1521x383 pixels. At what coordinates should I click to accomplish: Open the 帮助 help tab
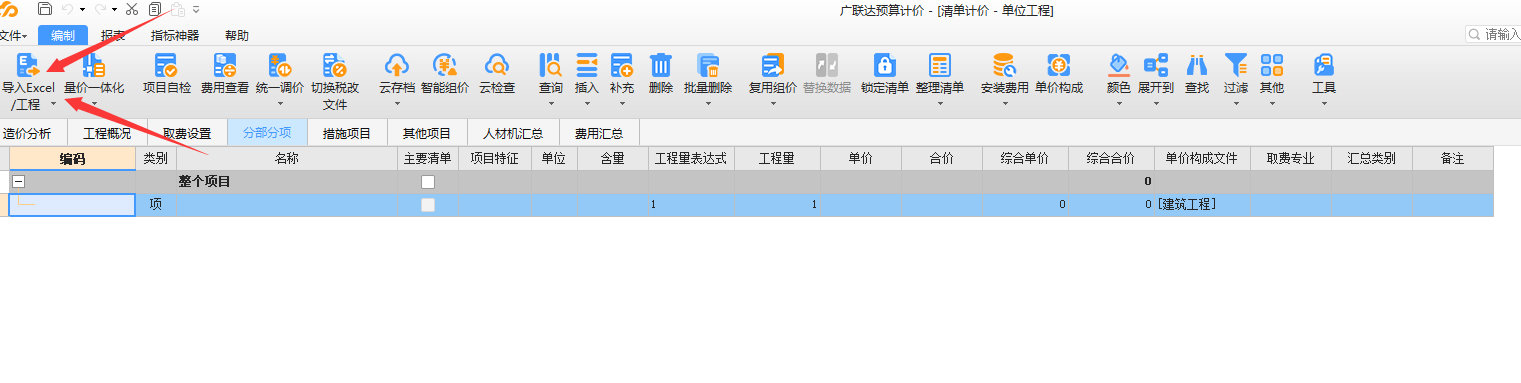click(237, 35)
